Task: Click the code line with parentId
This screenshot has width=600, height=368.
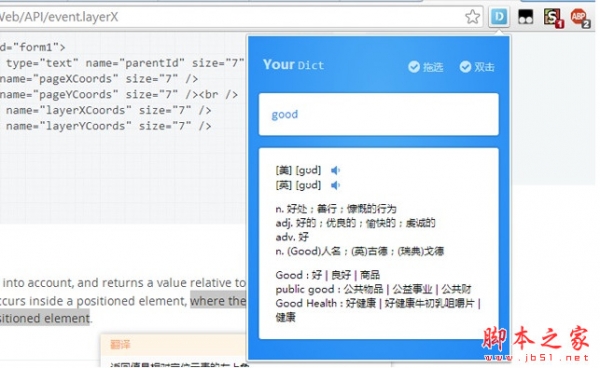Action: 125,63
